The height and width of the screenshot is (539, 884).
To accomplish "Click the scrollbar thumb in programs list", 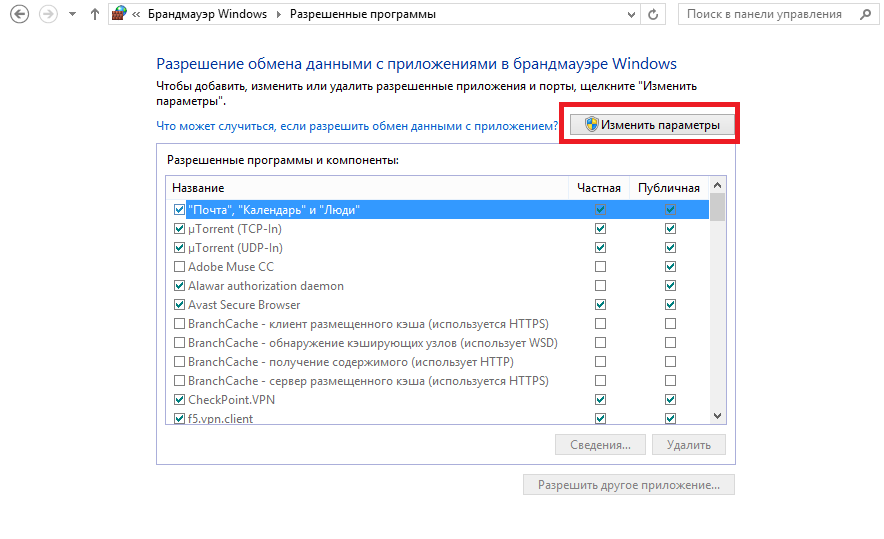I will (717, 207).
